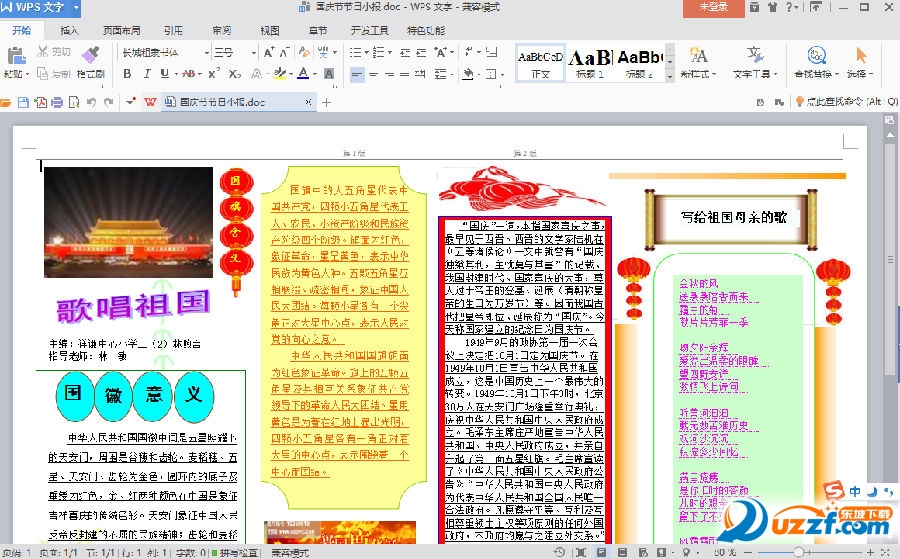Click the Select (选择) arrow tool
Viewport: 900px width, 559px height.
click(x=860, y=62)
